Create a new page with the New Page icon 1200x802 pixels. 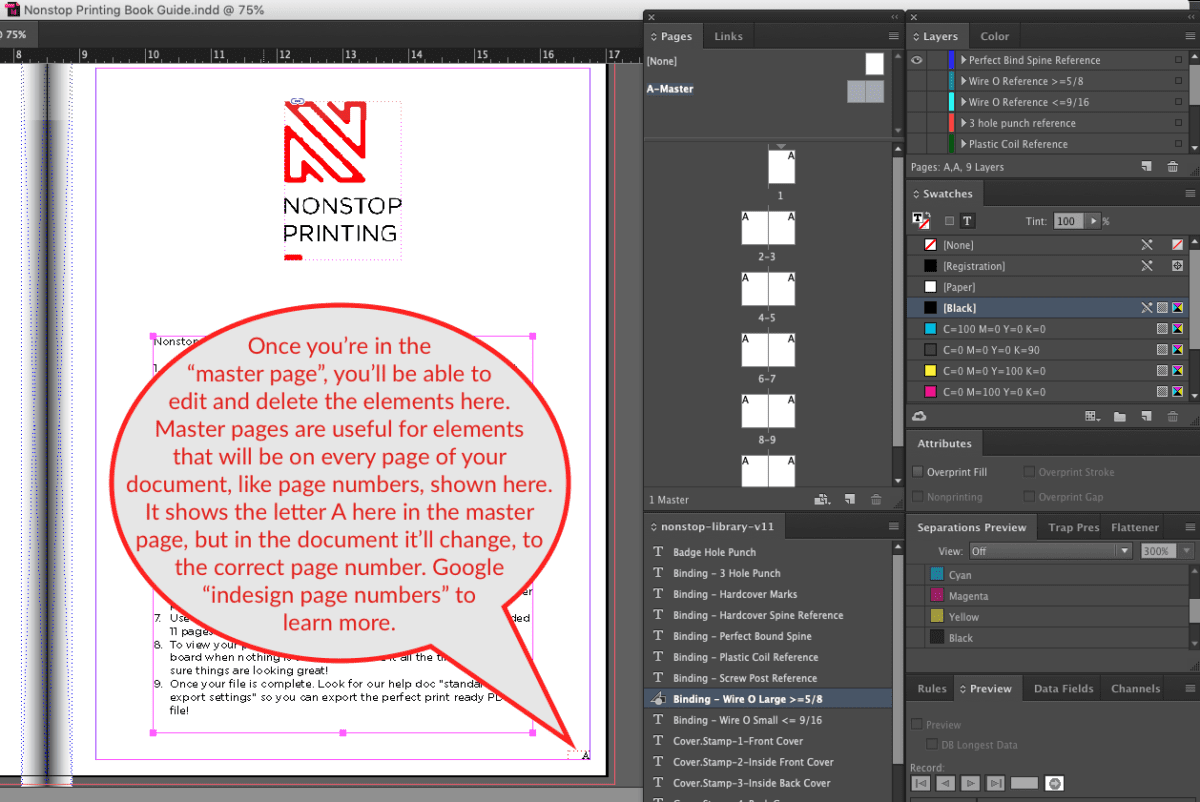(x=851, y=499)
